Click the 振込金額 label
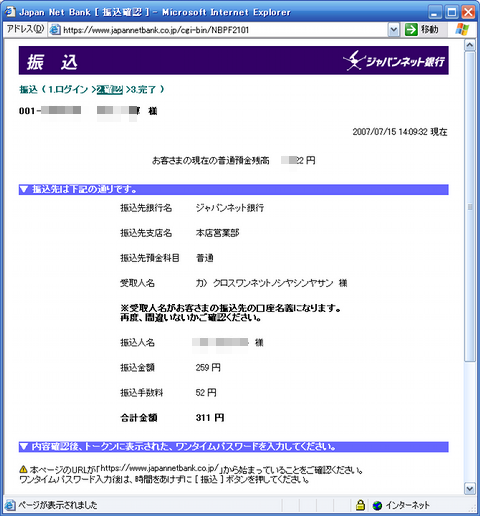Image resolution: width=481 pixels, height=517 pixels. pos(137,367)
